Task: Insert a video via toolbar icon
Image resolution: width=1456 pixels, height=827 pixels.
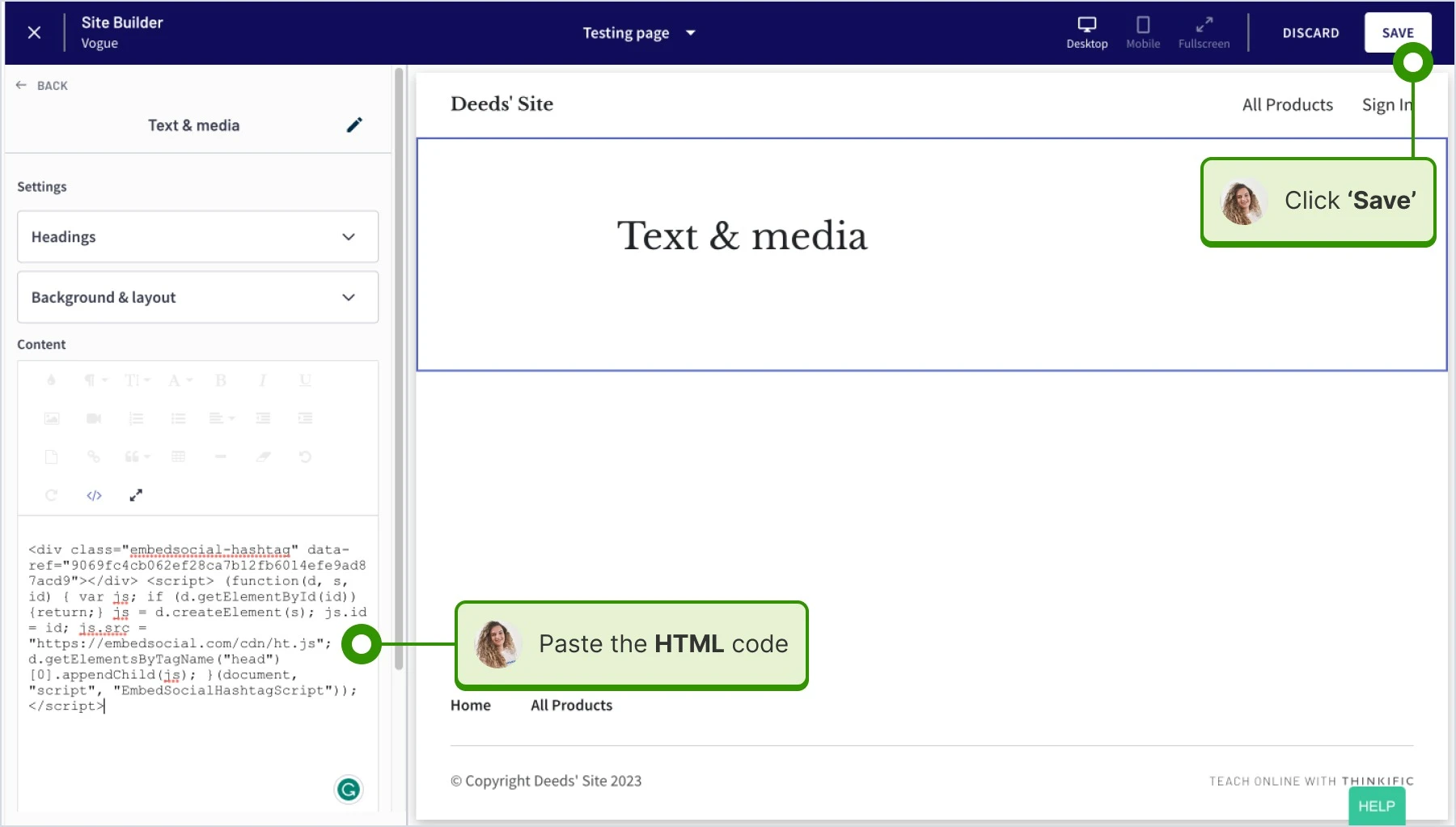Action: tap(94, 418)
